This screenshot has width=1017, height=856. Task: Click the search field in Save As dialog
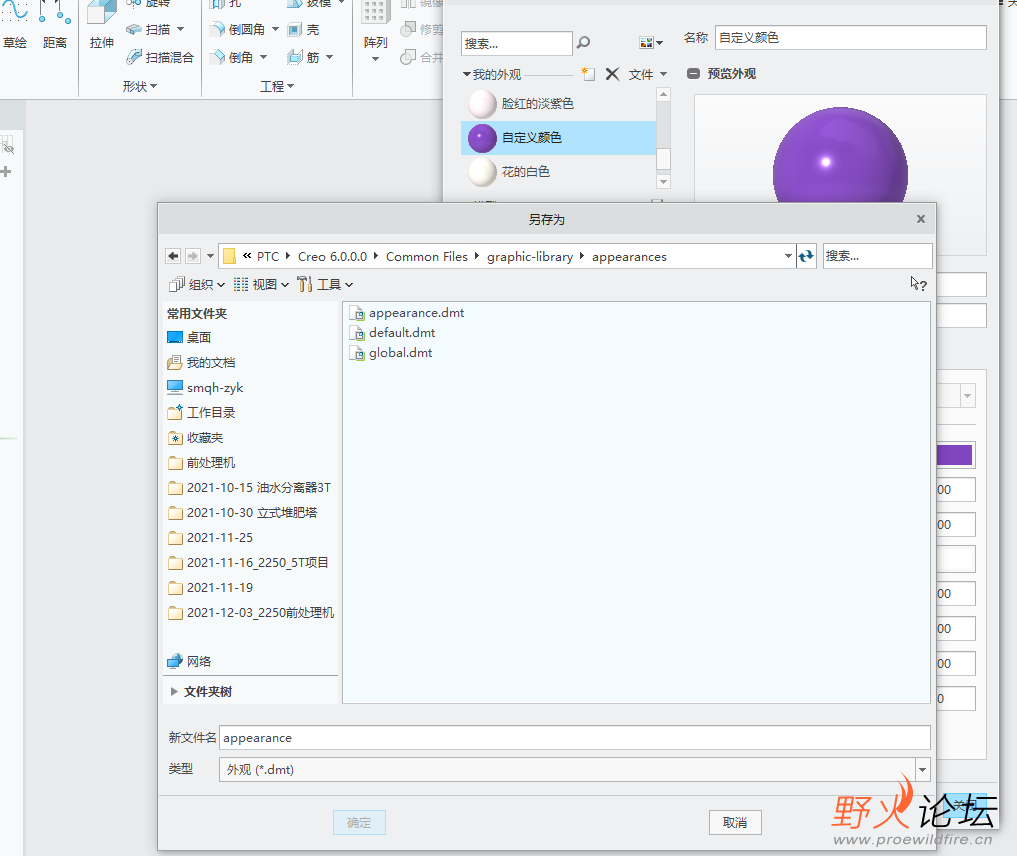pos(878,256)
